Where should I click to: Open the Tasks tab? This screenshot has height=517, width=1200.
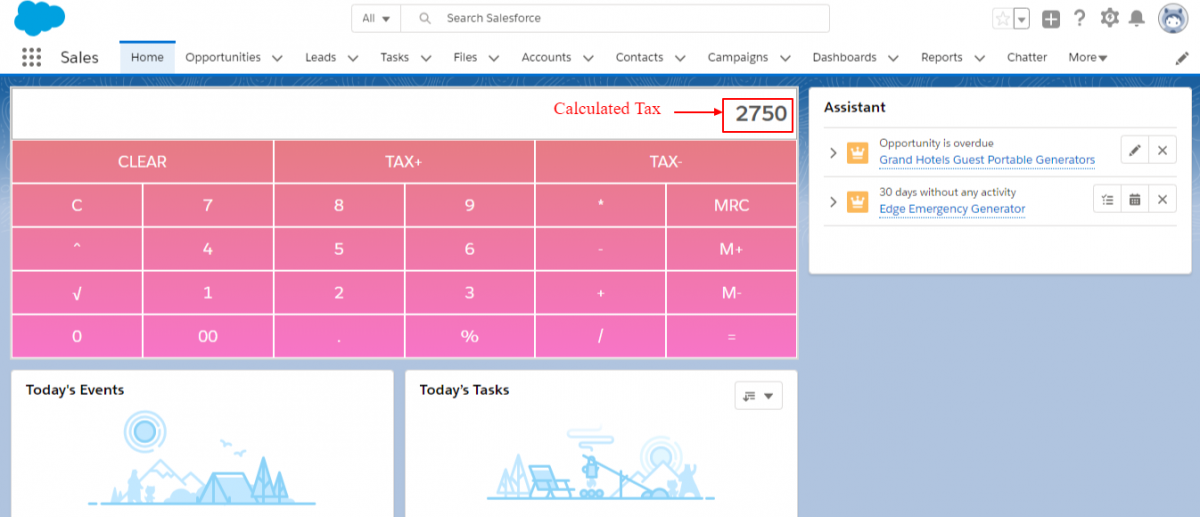pos(394,58)
